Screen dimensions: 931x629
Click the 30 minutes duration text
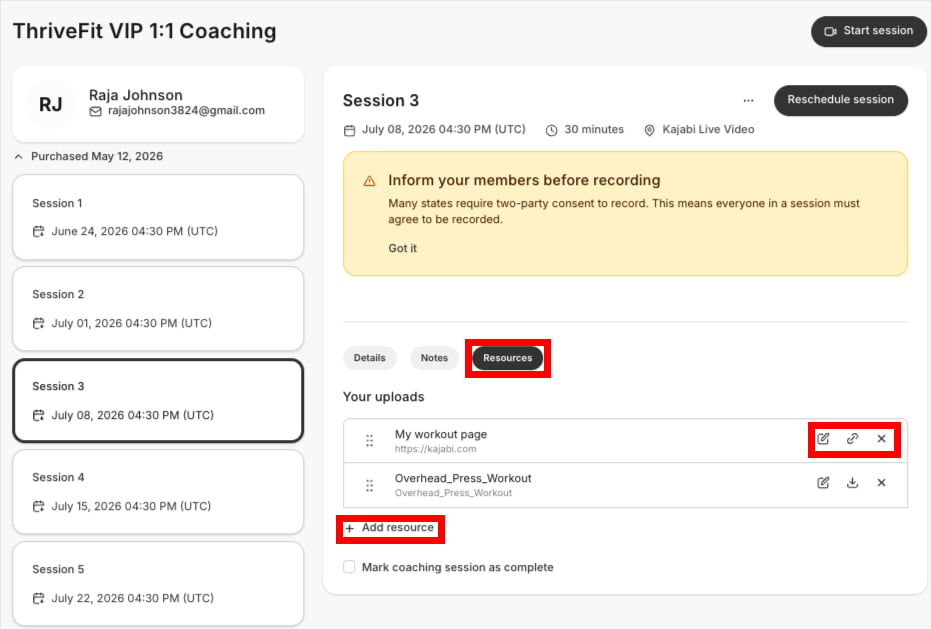[x=594, y=129]
